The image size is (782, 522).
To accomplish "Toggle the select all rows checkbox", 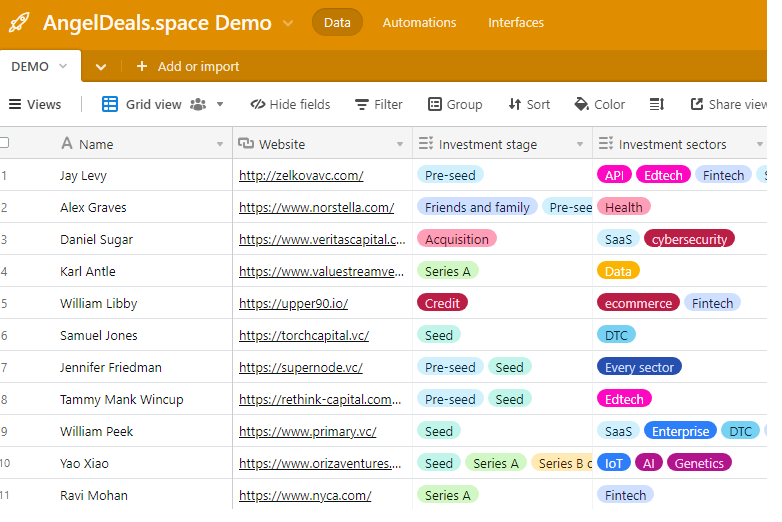I will pos(4,143).
